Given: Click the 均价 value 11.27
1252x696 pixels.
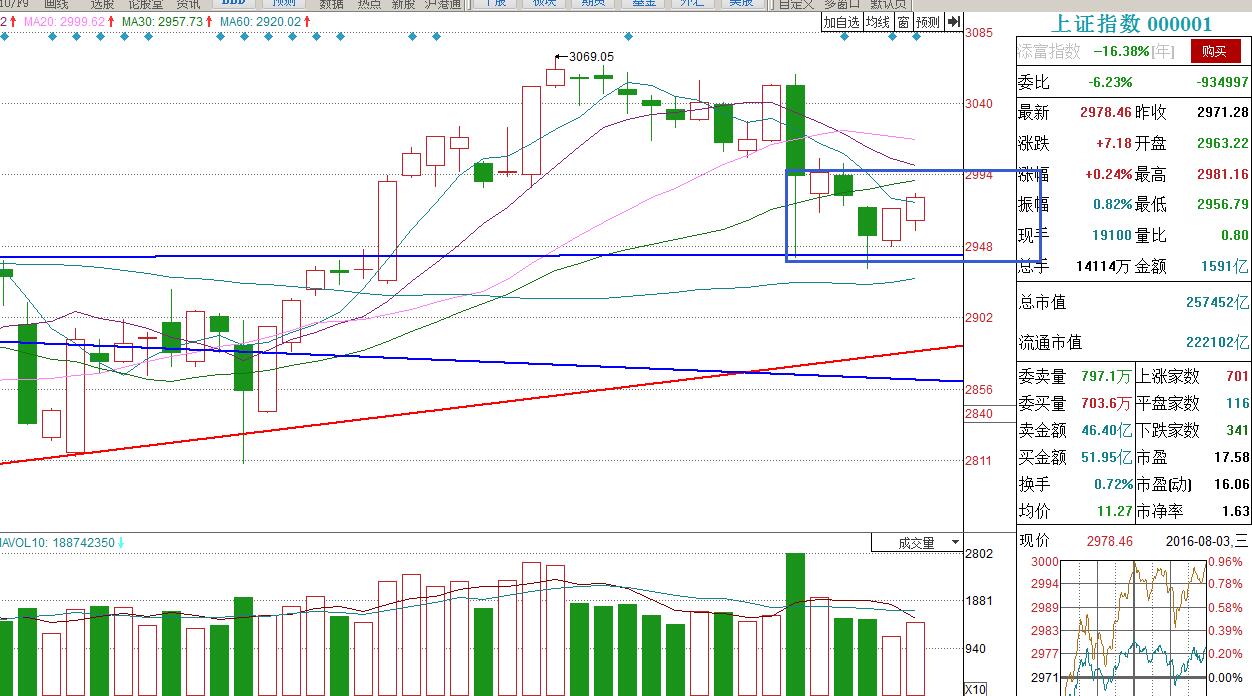Looking at the screenshot, I should pyautogui.click(x=1116, y=512).
